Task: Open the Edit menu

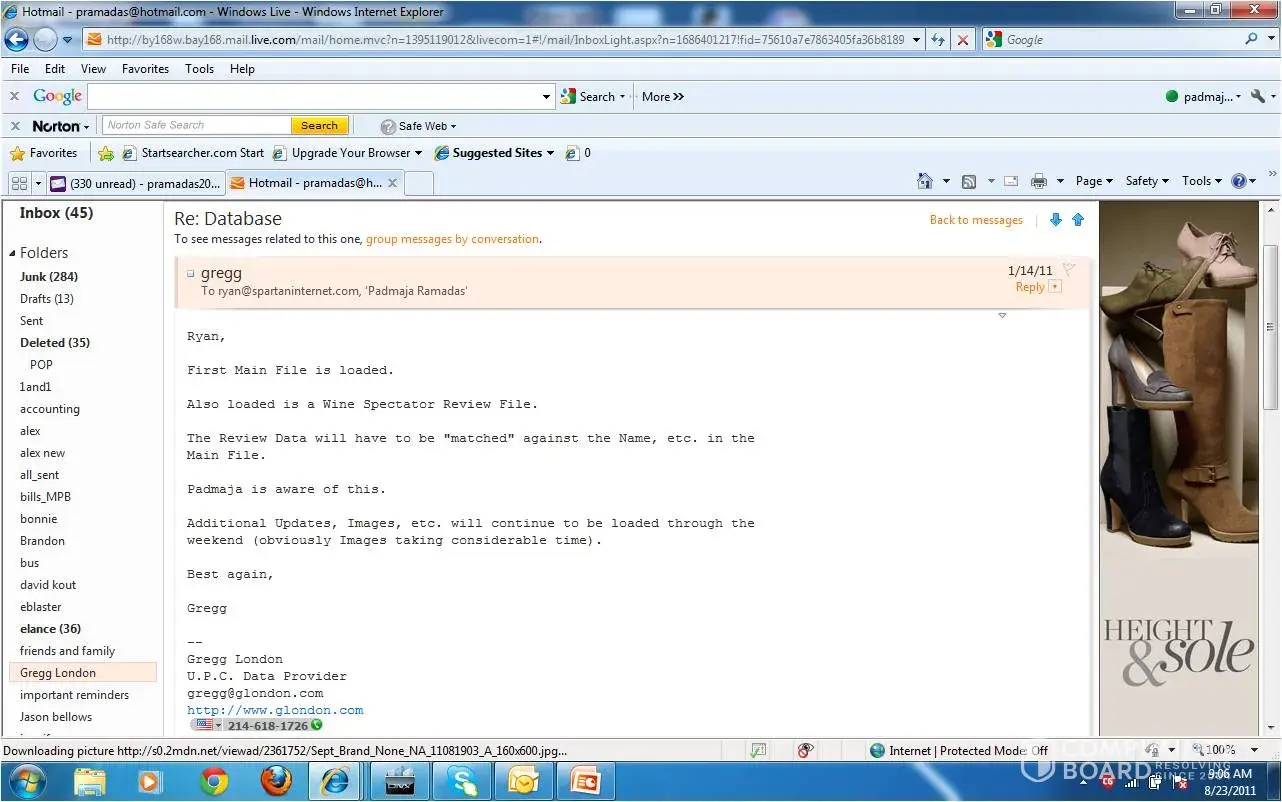Action: click(55, 69)
